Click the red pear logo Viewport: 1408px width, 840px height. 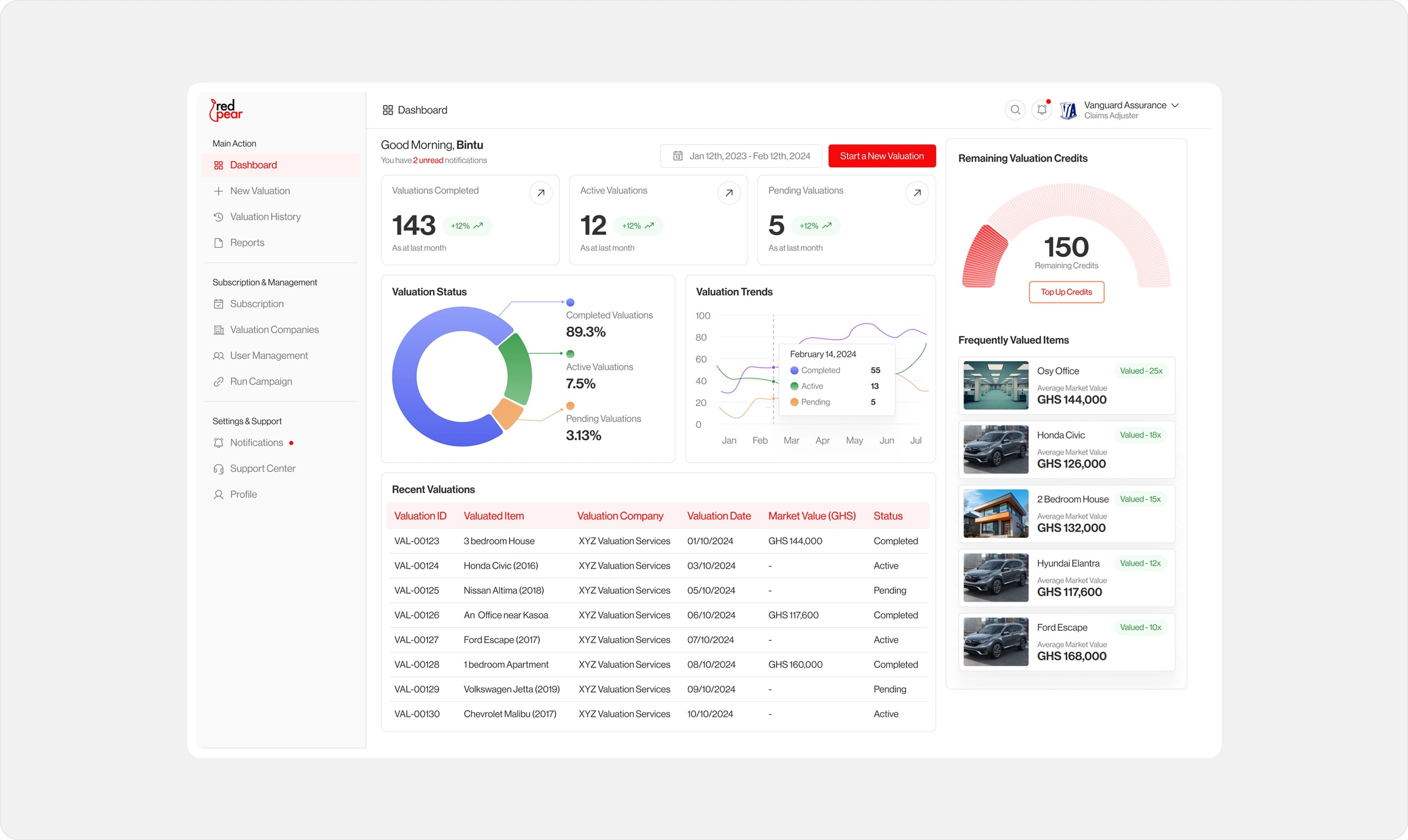pos(226,110)
